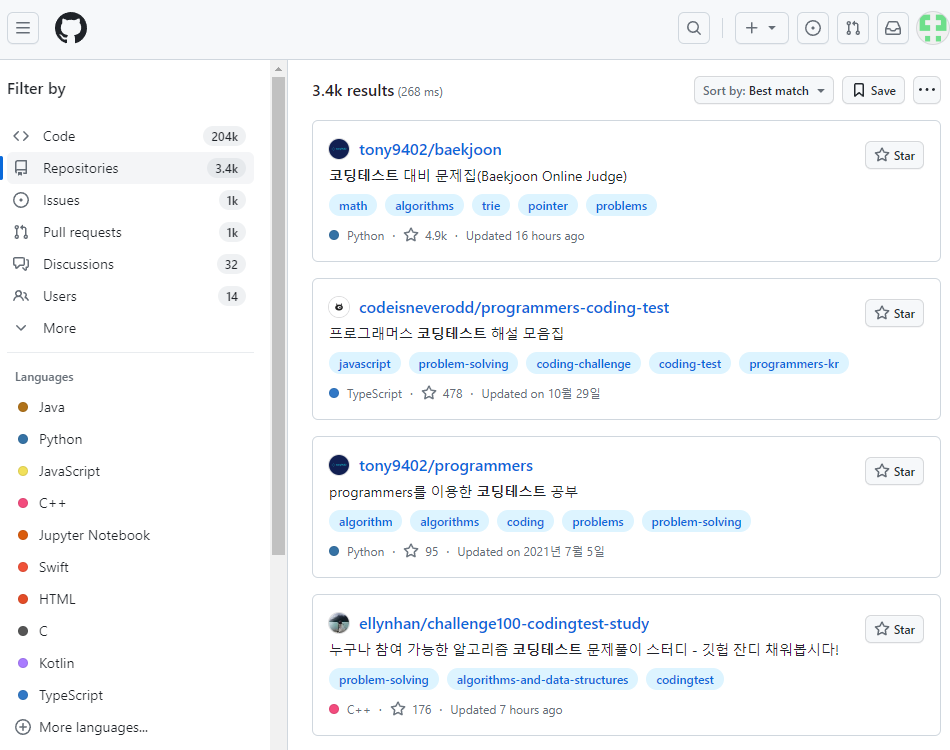Open the search magnifier button
This screenshot has width=950, height=750.
coord(694,28)
